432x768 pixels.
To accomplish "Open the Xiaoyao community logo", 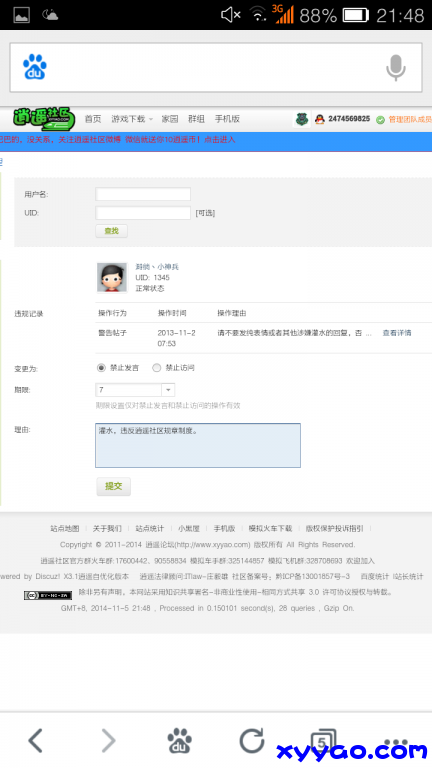I will click(x=44, y=119).
